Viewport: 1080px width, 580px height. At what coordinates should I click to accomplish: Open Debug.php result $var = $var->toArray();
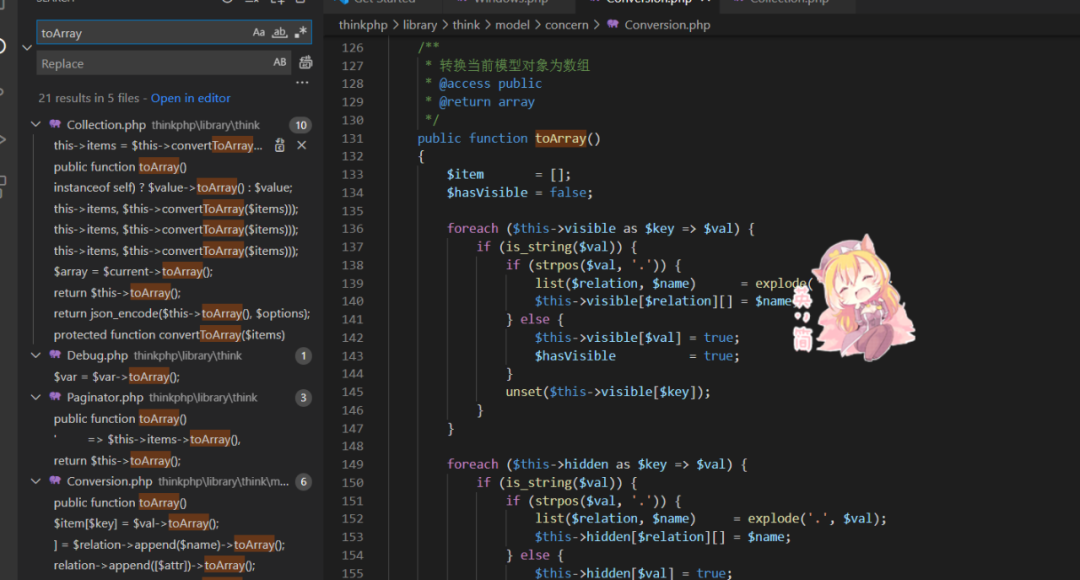116,377
